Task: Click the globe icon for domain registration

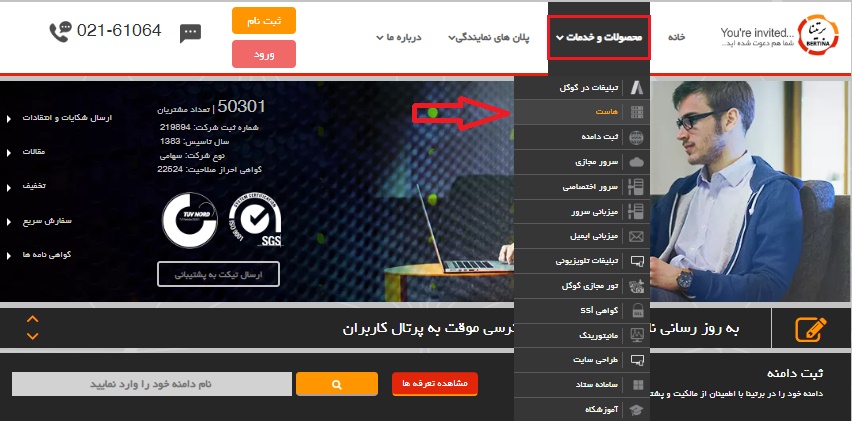Action: (x=636, y=137)
